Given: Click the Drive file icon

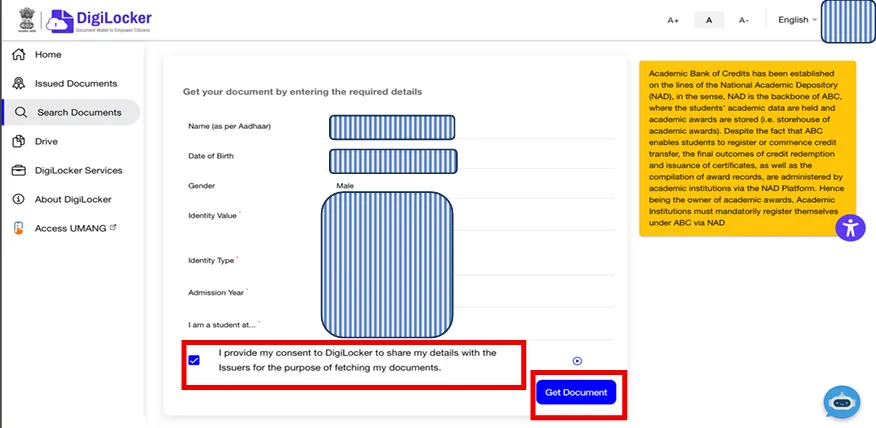Looking at the screenshot, I should tap(18, 142).
